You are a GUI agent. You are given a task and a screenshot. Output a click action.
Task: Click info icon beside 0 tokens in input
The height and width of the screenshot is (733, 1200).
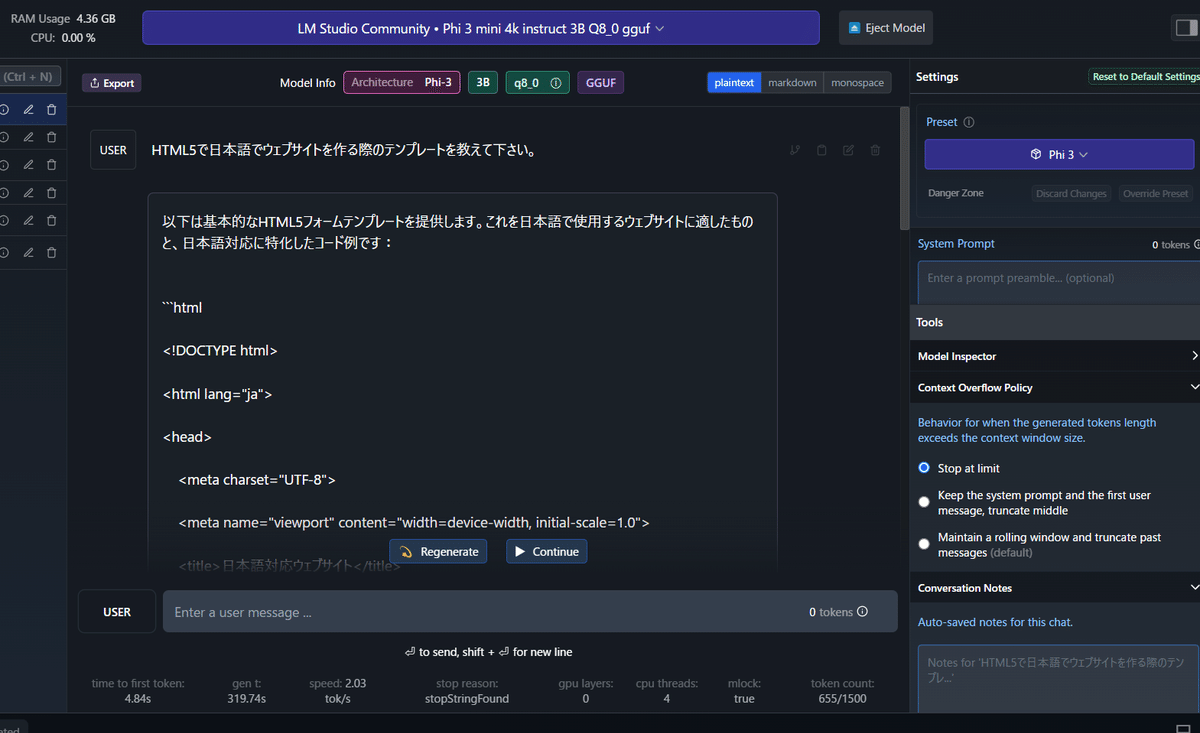[862, 612]
